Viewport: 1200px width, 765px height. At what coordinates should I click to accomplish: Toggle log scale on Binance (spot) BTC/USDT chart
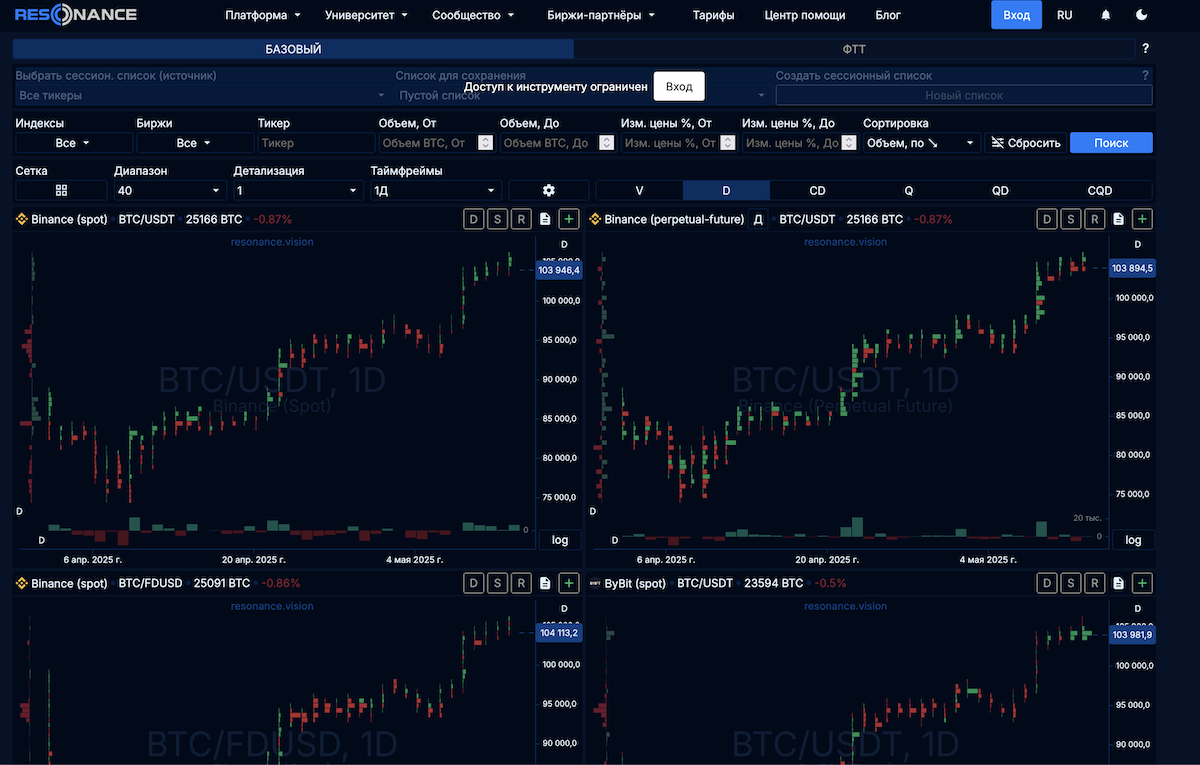click(560, 540)
